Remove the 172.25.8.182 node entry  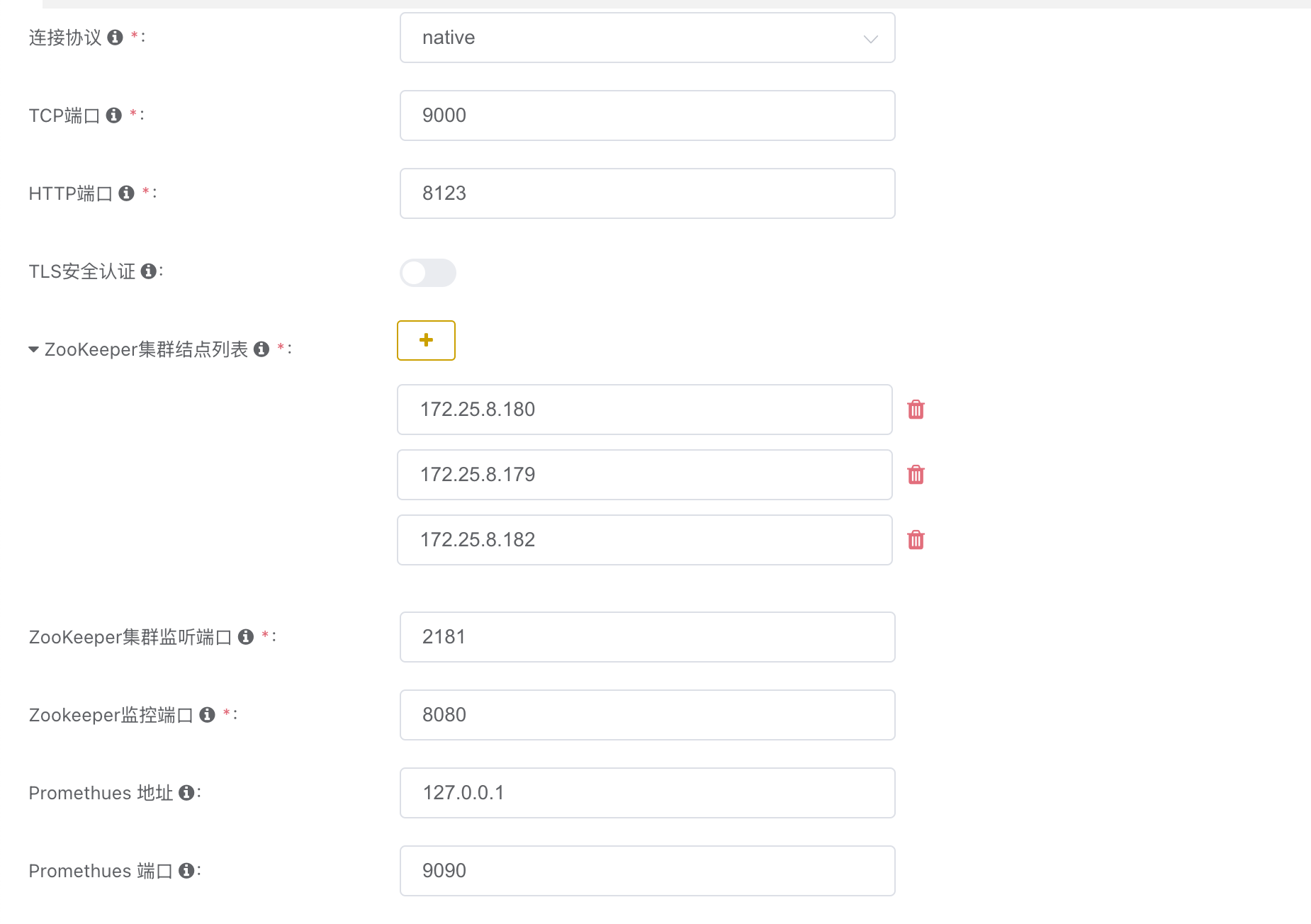916,540
